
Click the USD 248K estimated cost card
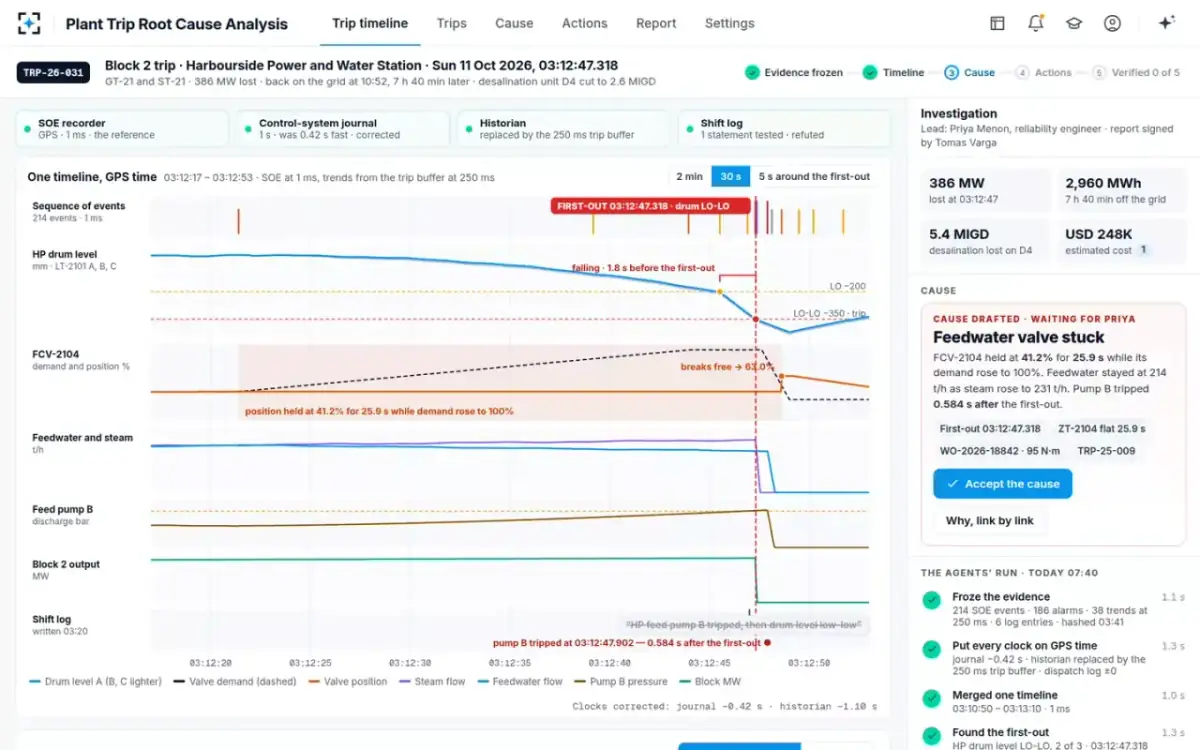1121,241
